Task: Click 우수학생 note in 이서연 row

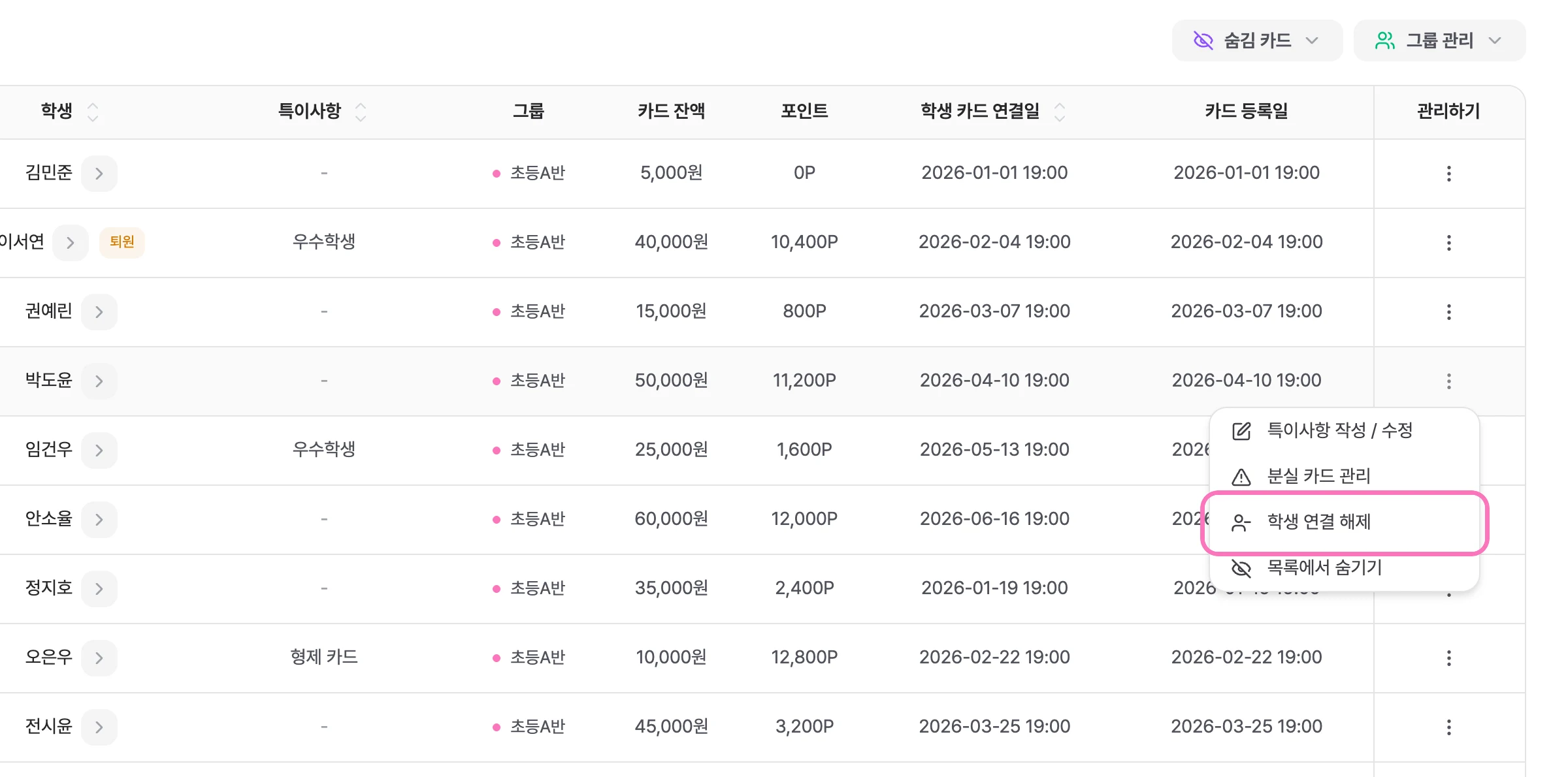Action: (324, 242)
